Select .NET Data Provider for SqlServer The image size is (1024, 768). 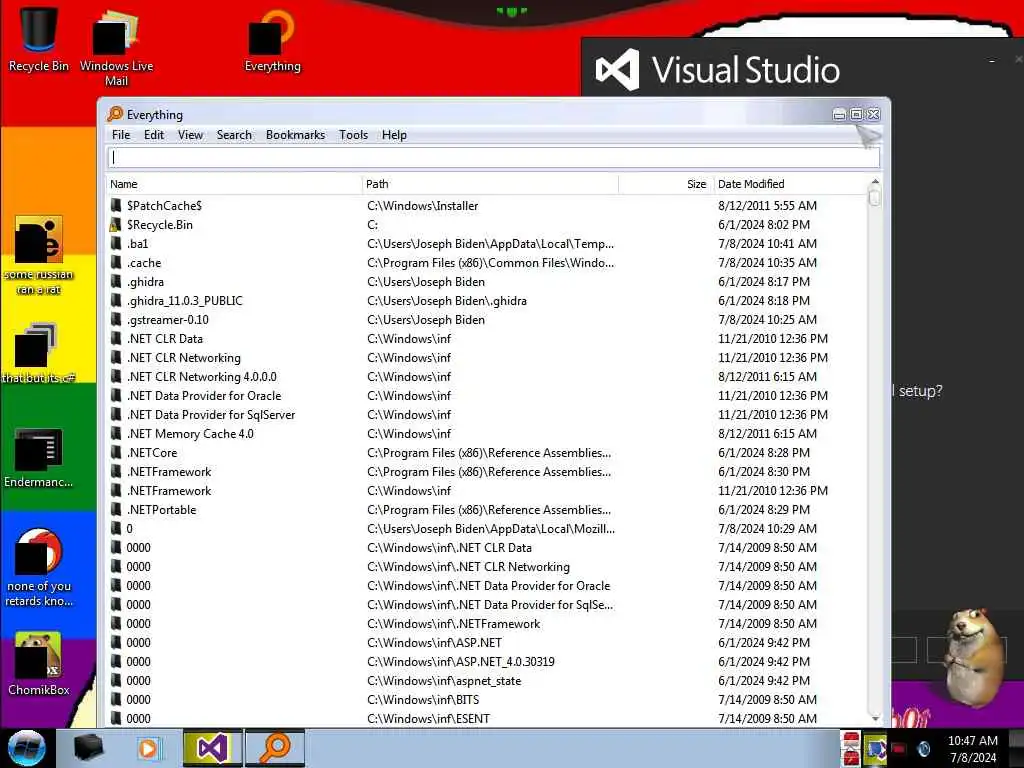point(487,415)
